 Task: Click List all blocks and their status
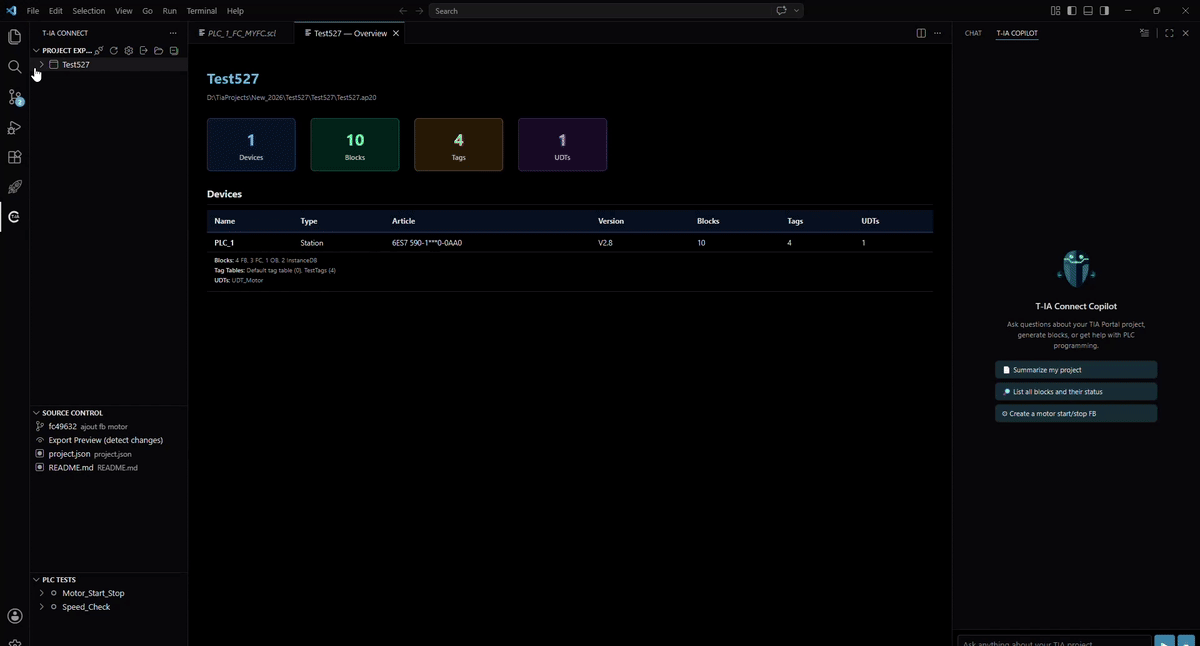1076,392
